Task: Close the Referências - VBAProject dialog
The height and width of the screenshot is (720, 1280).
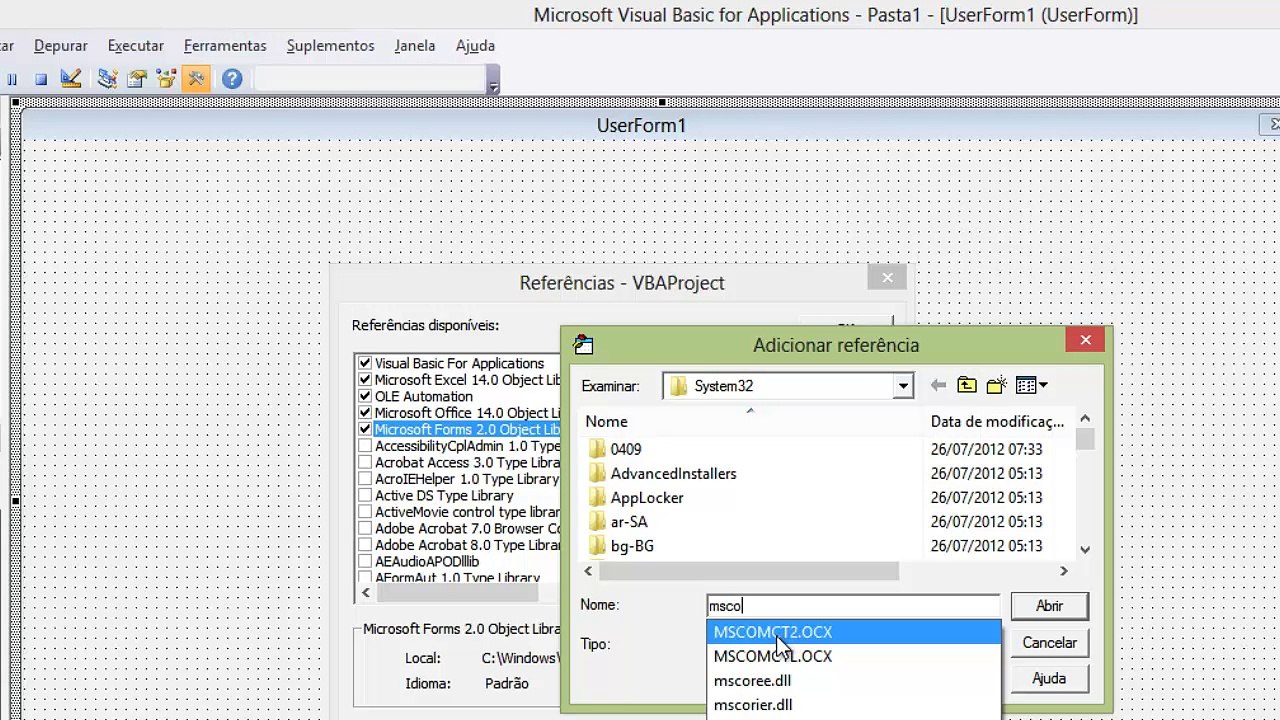Action: coord(887,278)
